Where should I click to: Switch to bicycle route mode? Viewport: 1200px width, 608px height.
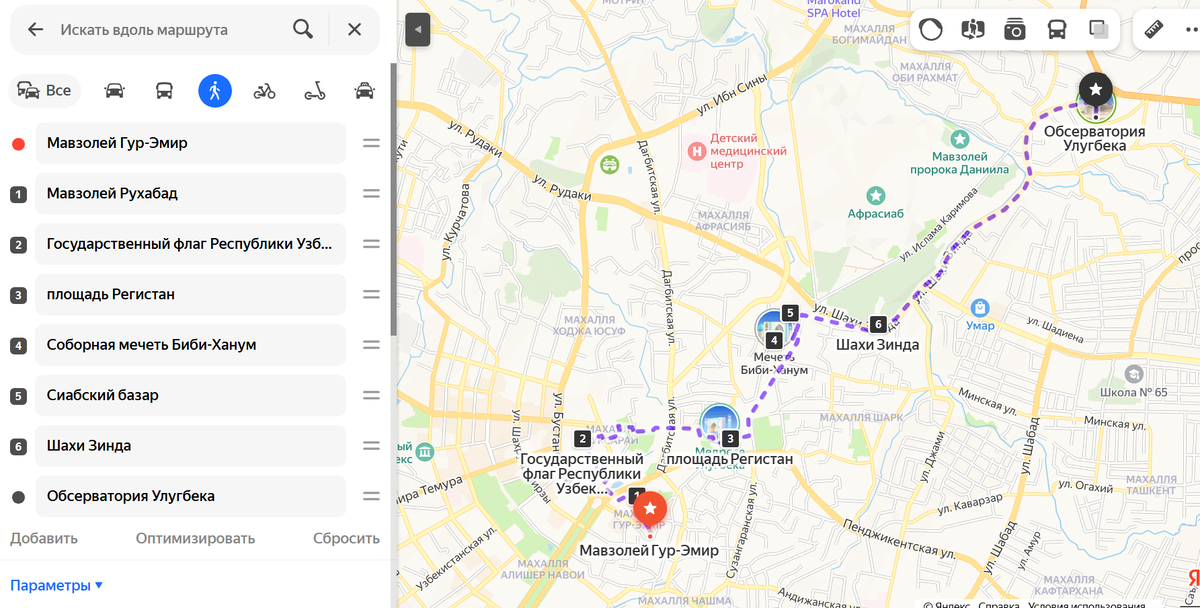[264, 91]
